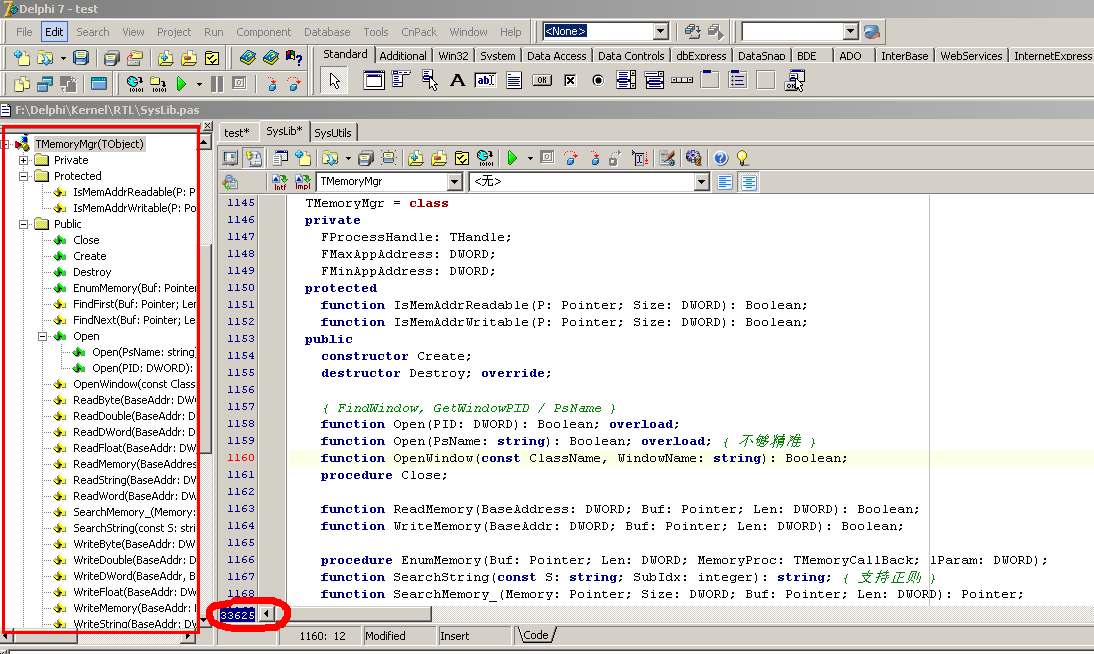Click the Impl jump icon

coord(303,182)
